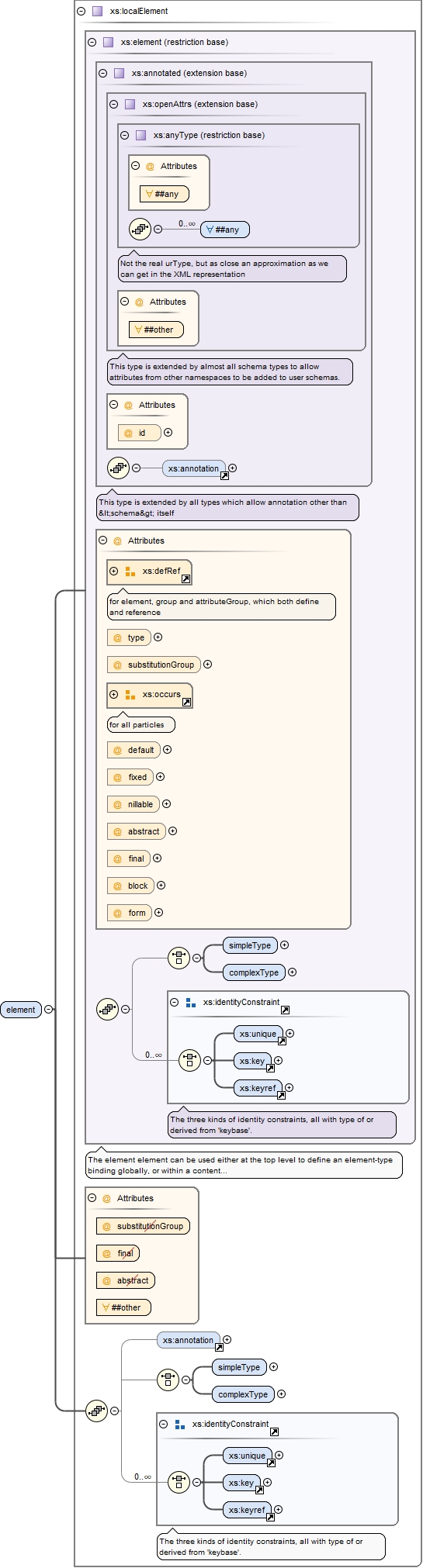The image size is (423, 1568).
Task: Collapse the element root node
Action: coord(49,1009)
